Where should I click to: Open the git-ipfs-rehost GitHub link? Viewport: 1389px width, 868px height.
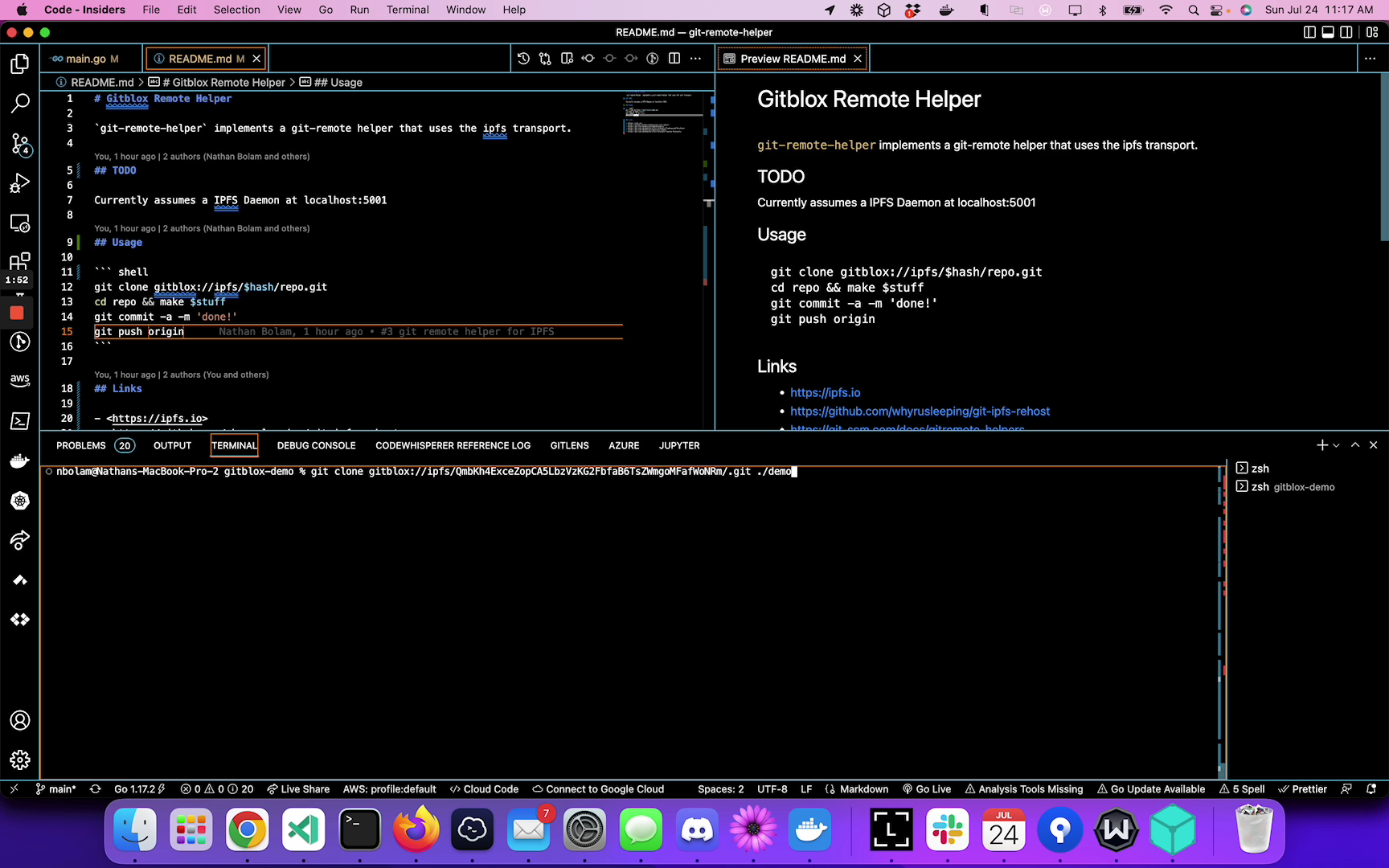920,411
